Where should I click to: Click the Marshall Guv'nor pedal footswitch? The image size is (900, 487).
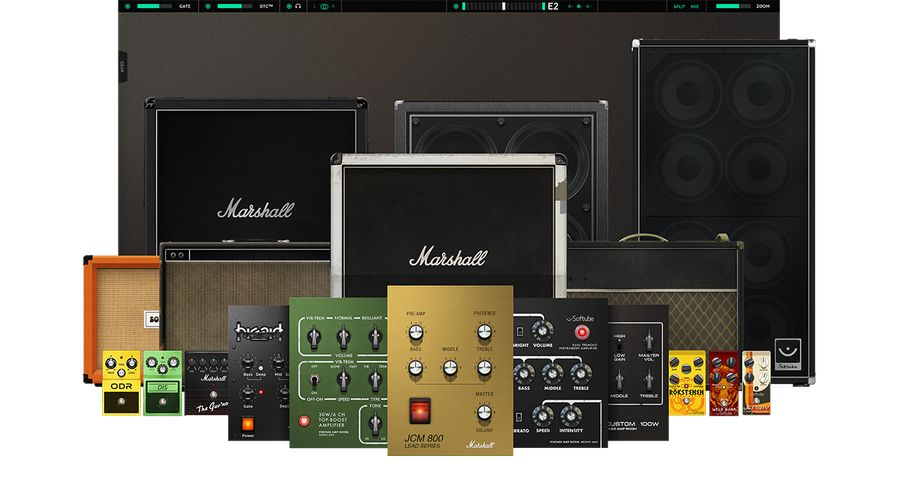tap(214, 395)
